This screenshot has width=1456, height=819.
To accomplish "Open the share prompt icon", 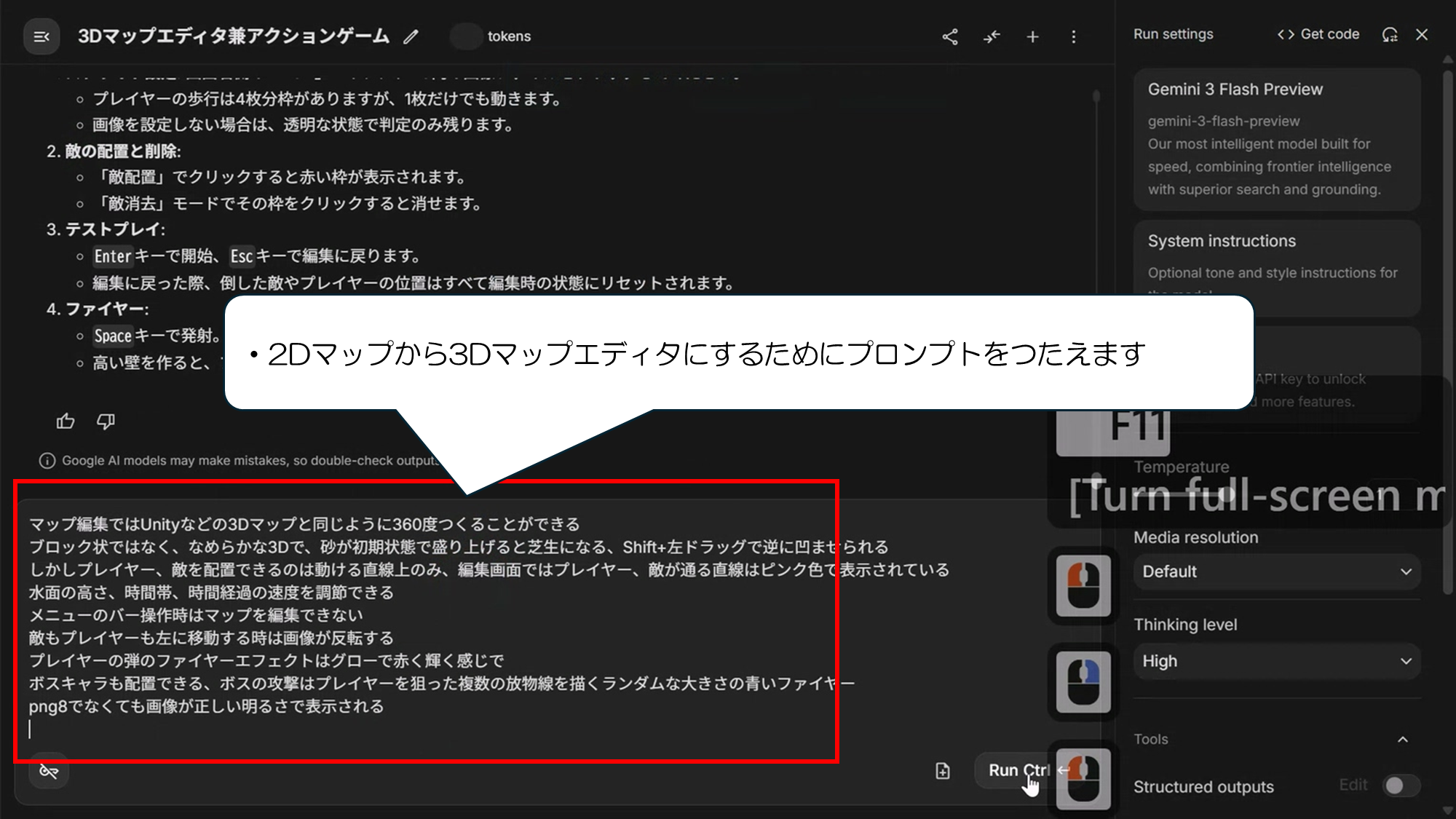I will pos(950,36).
